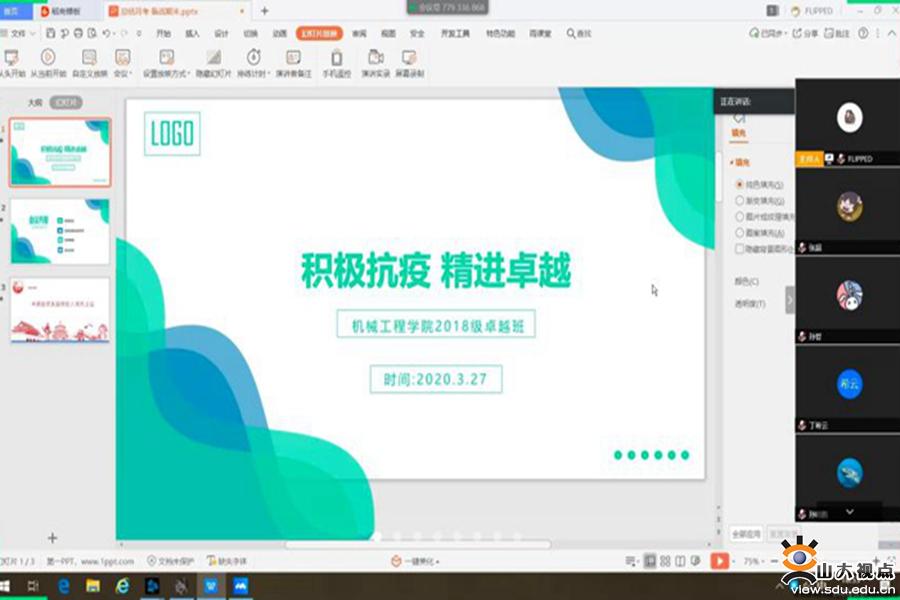Click the add new slide plus button

point(53,538)
